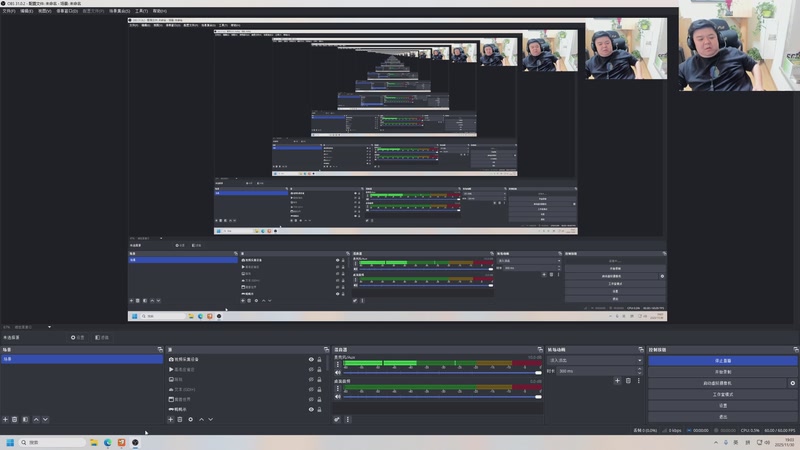Show hidden system tray icons chevron
Viewport: 800px width, 450px height.
716,442
